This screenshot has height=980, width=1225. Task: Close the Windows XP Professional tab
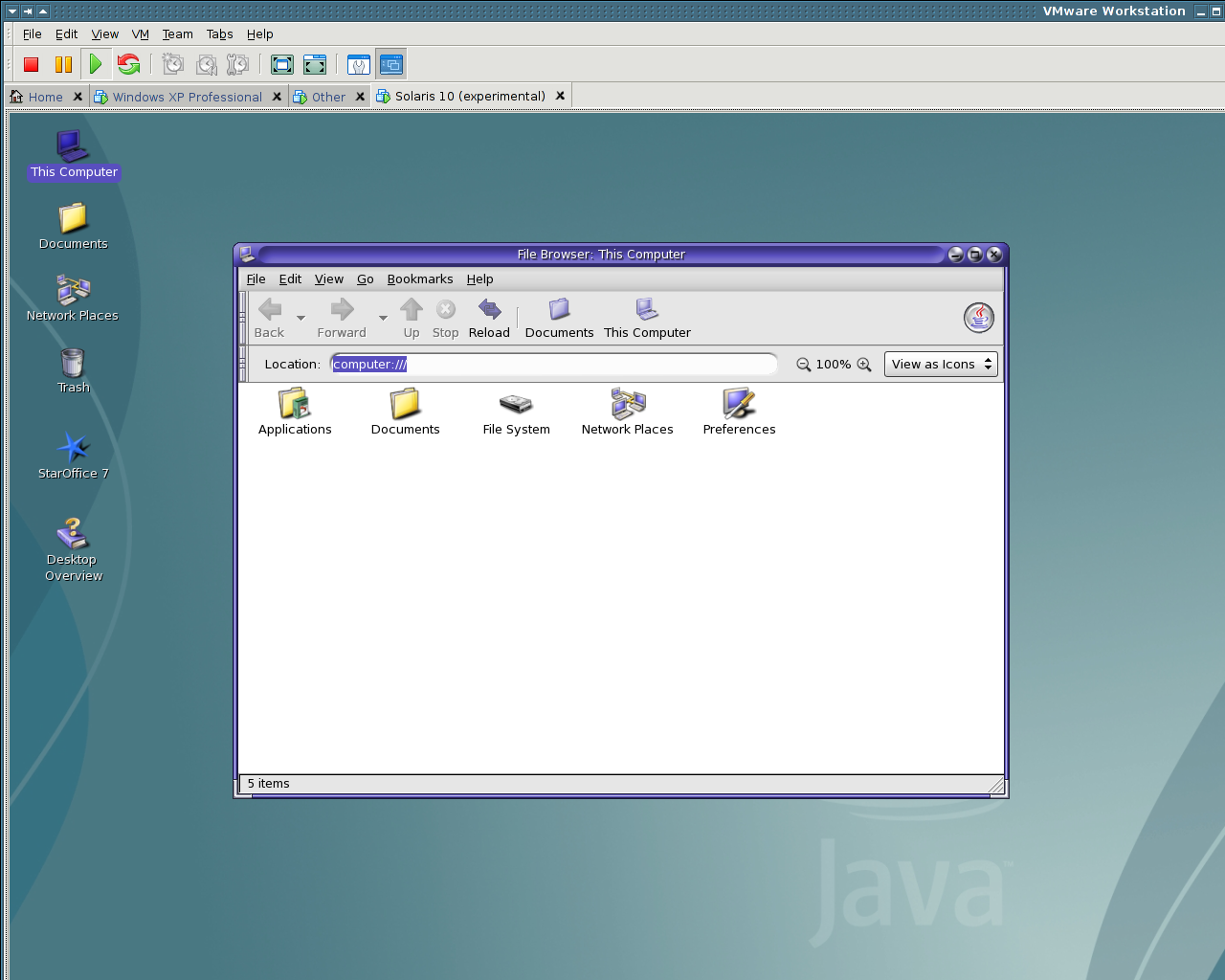coord(277,97)
